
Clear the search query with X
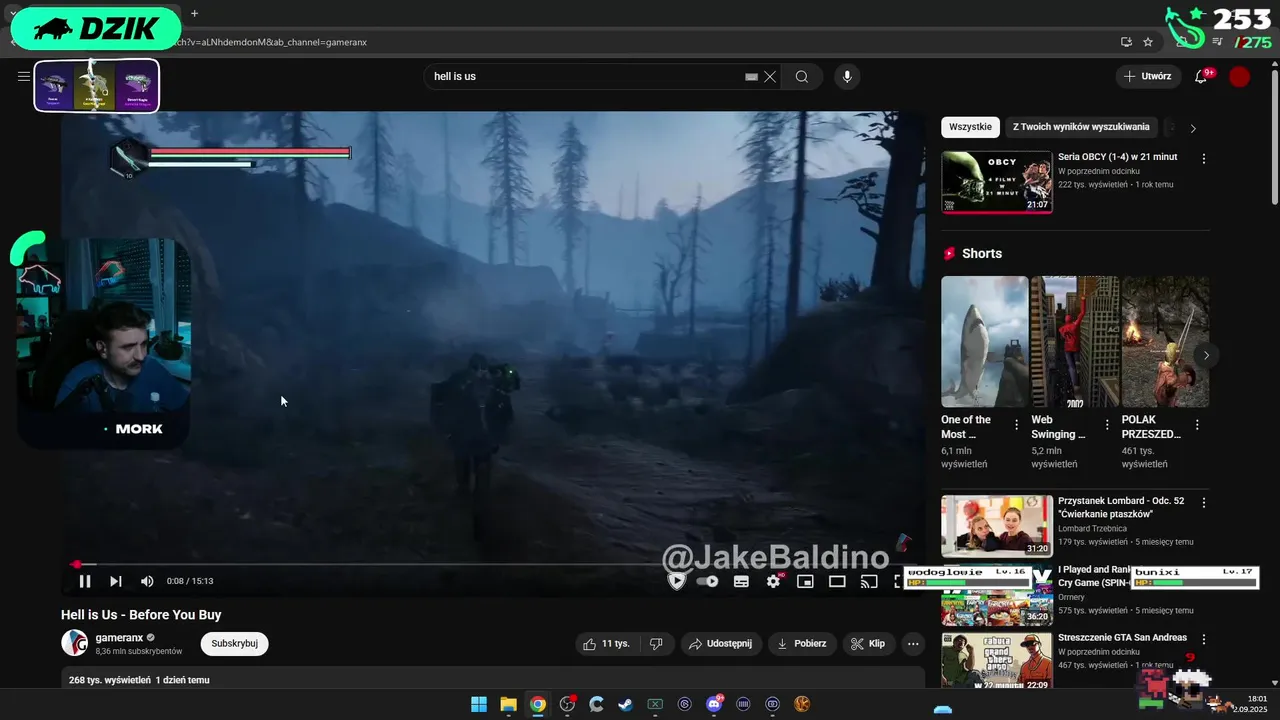point(770,77)
